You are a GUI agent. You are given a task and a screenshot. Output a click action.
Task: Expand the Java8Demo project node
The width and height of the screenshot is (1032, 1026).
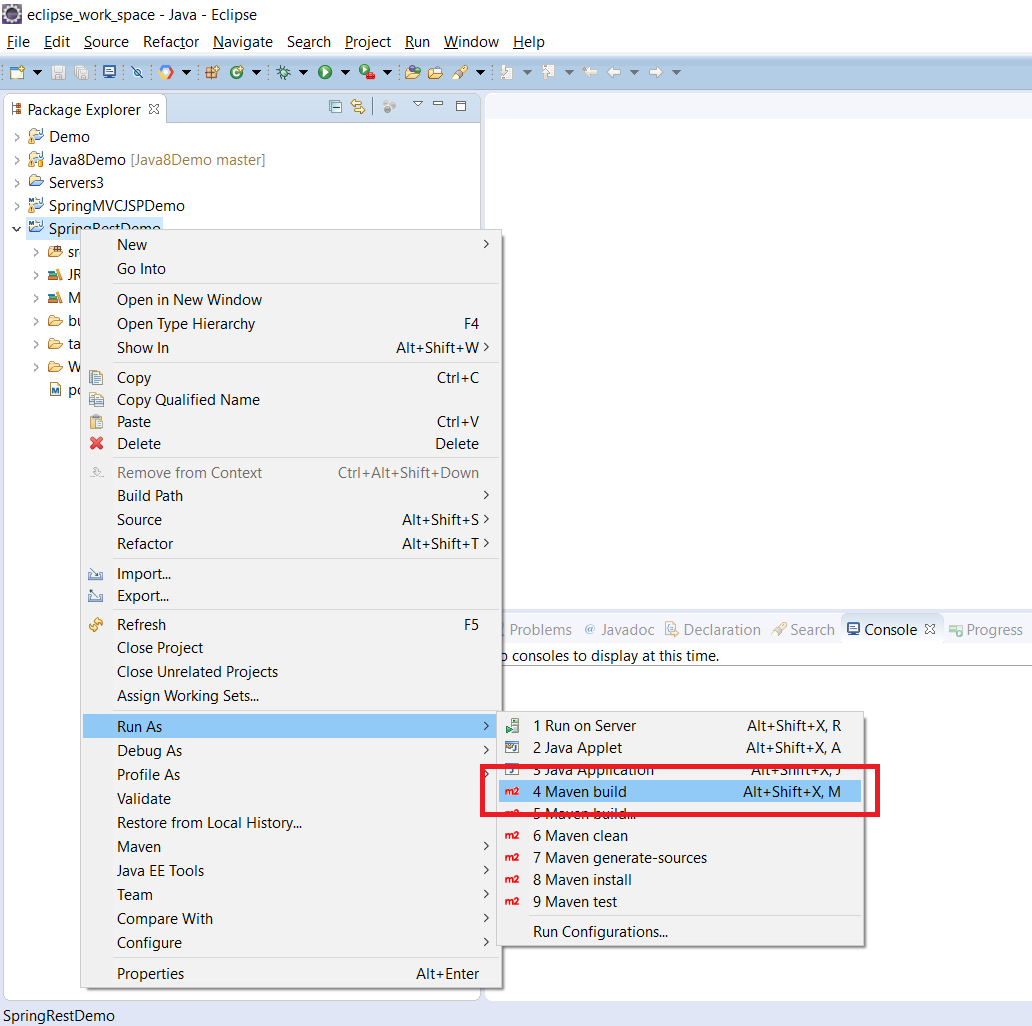point(17,160)
